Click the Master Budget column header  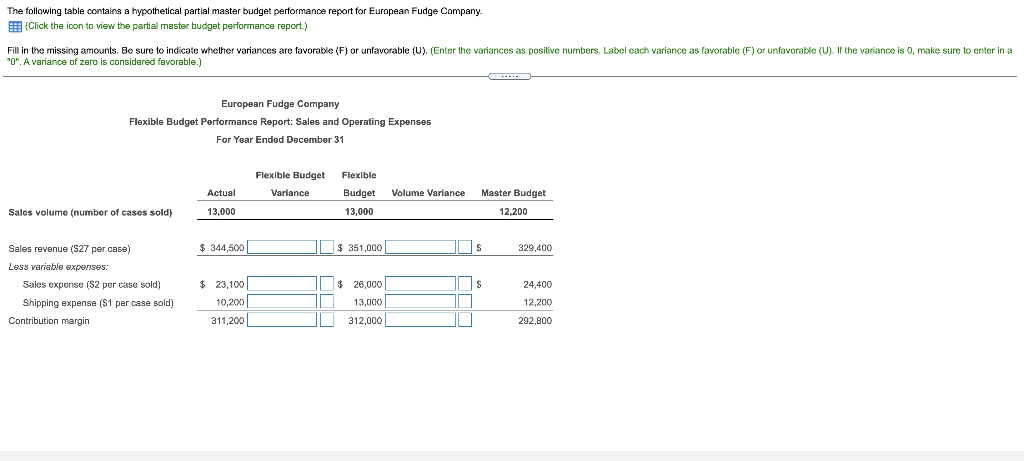point(513,193)
